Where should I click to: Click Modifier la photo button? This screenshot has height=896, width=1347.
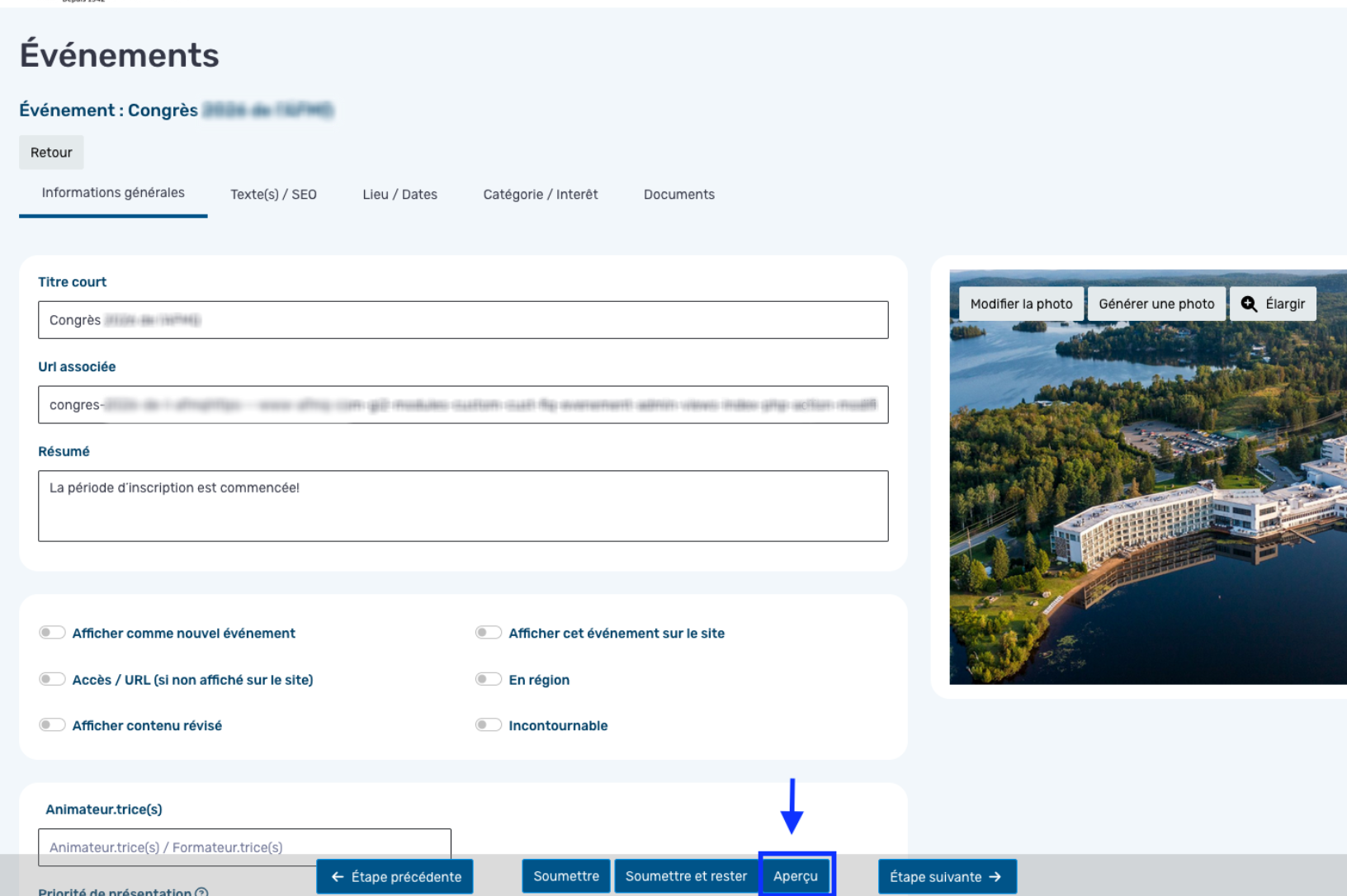tap(1021, 304)
